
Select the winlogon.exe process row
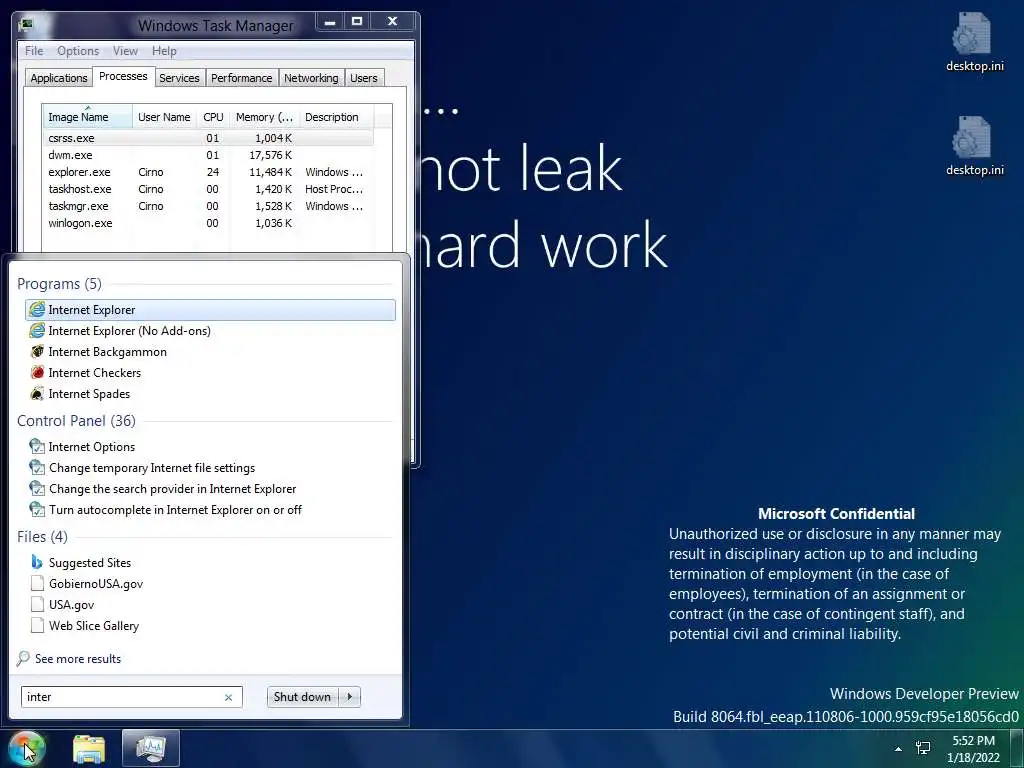(x=208, y=223)
